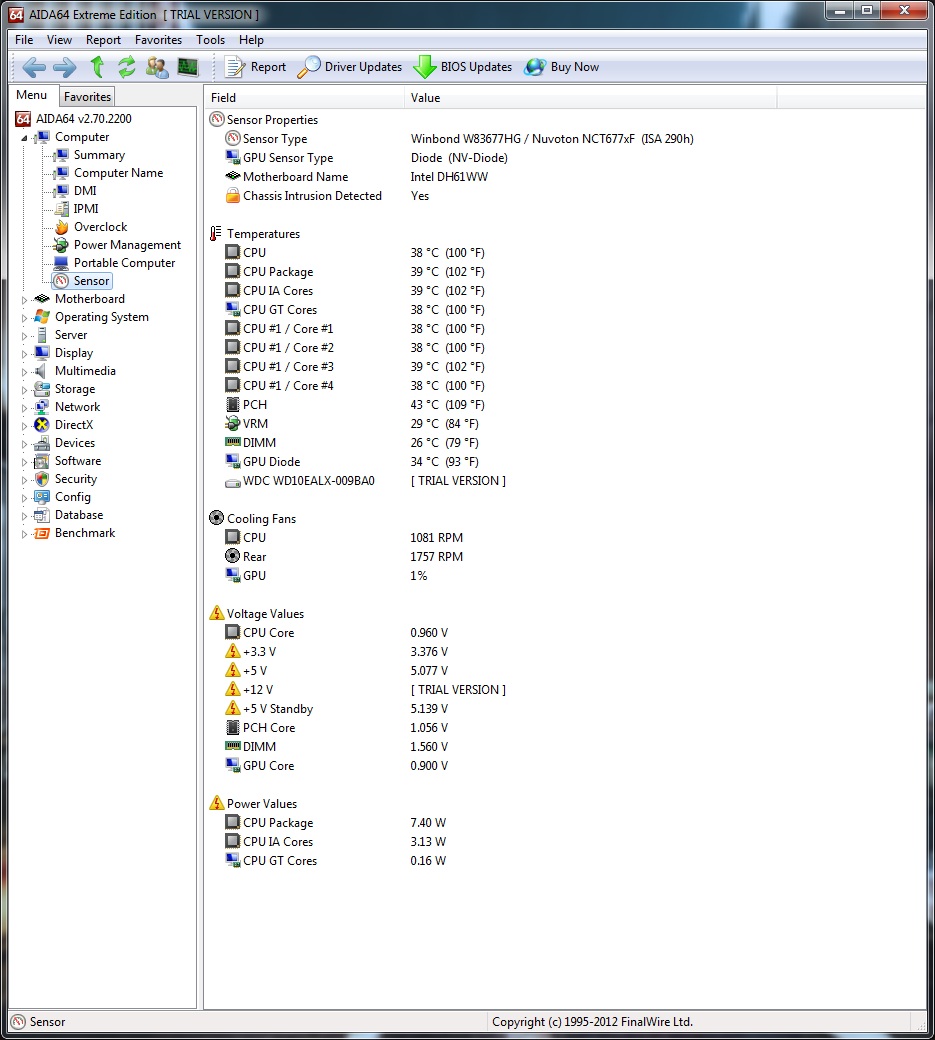Image resolution: width=935 pixels, height=1040 pixels.
Task: Collapse the Computer tree node
Action: click(26, 137)
